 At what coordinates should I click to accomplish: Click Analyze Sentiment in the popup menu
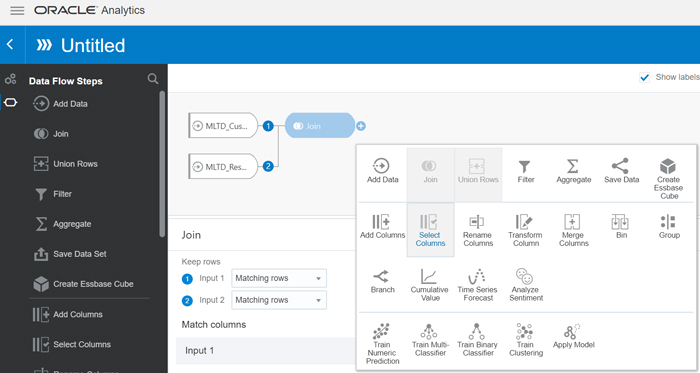[x=525, y=285]
